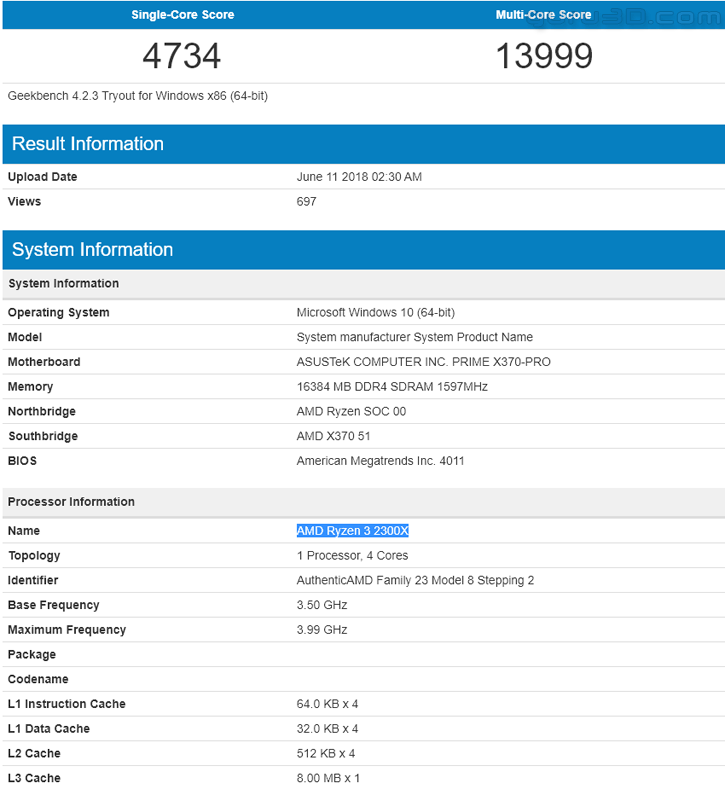Click the AuthenticAMD Family 23 identifier value
Screen dimensions: 725x795
[415, 581]
